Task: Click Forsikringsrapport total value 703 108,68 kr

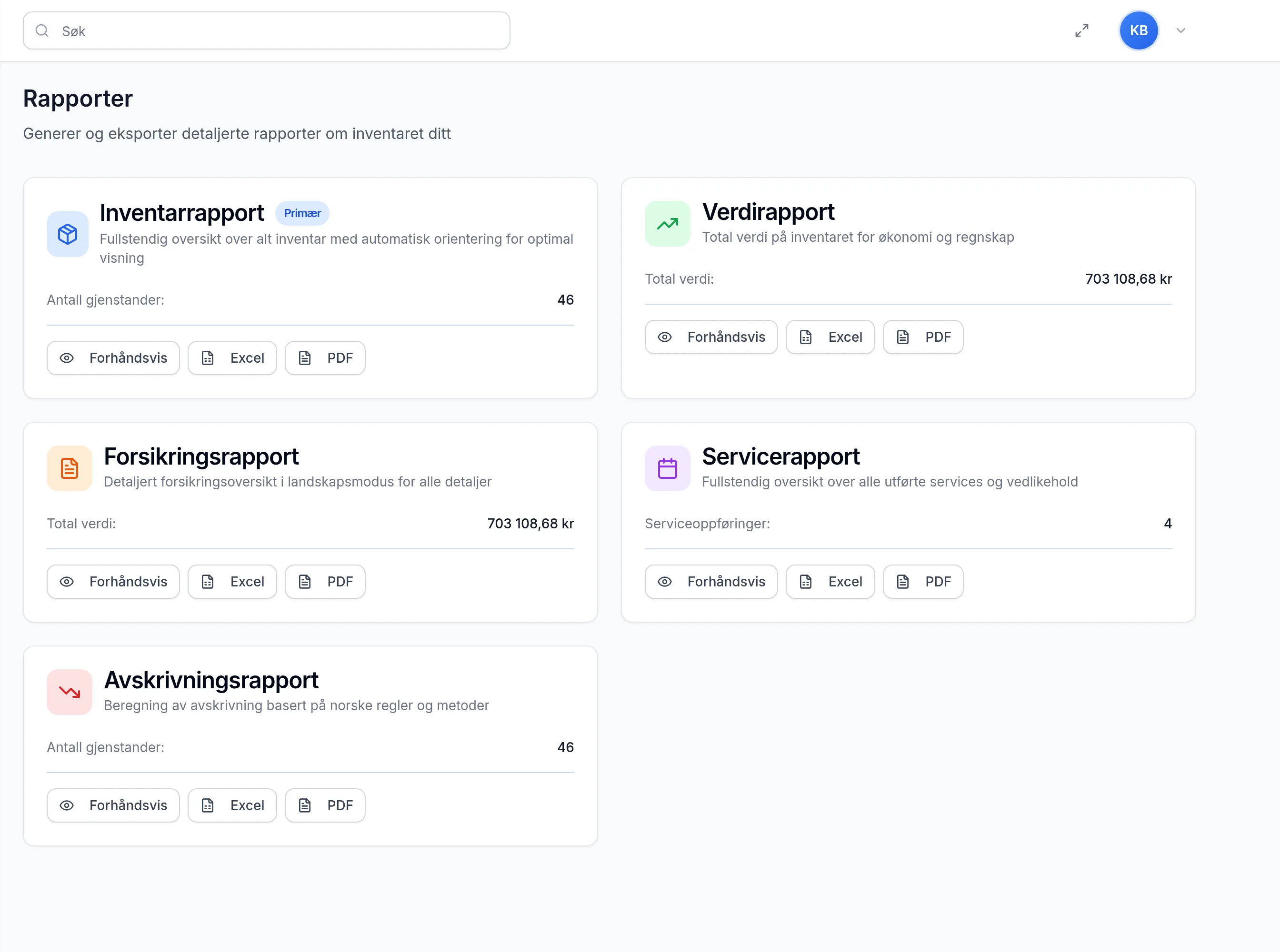Action: point(530,523)
